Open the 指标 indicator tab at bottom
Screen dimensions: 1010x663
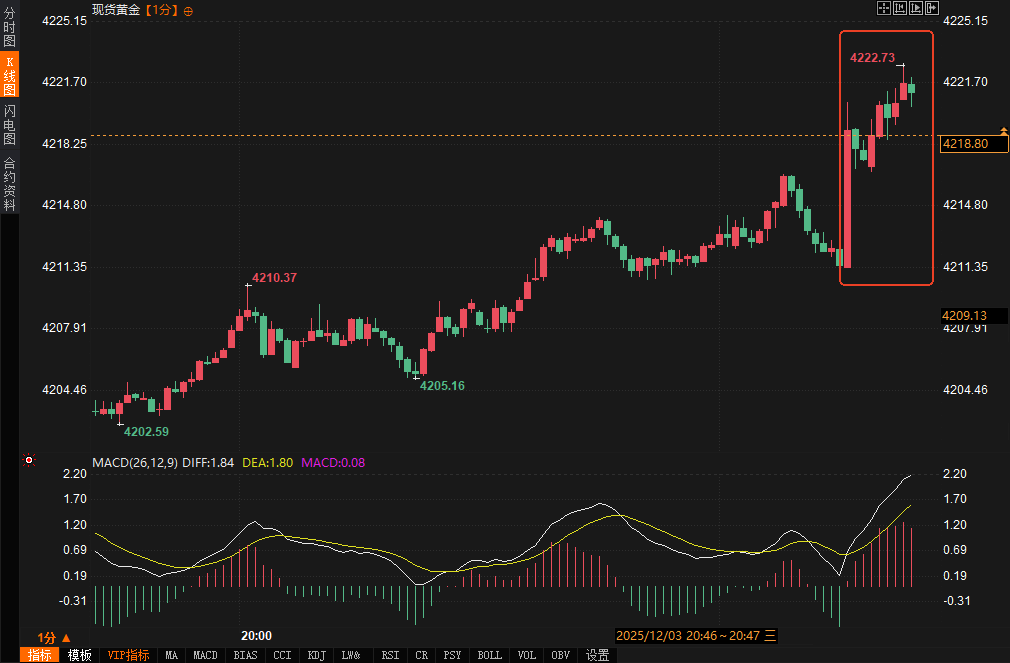40,655
